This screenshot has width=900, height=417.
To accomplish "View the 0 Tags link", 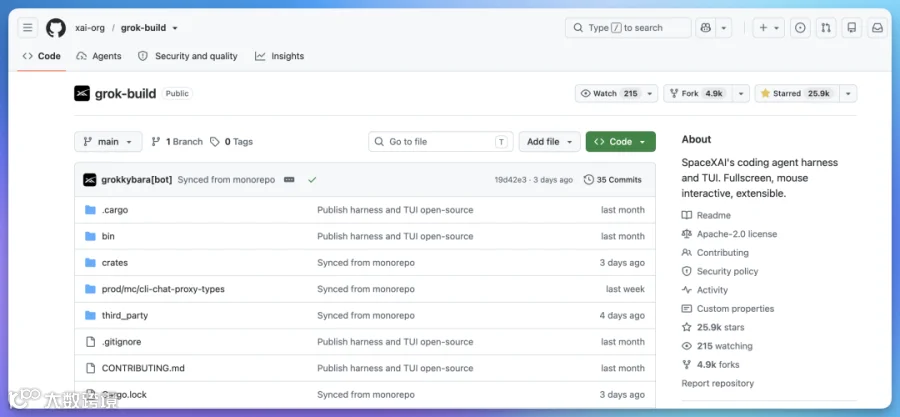I will tap(231, 142).
